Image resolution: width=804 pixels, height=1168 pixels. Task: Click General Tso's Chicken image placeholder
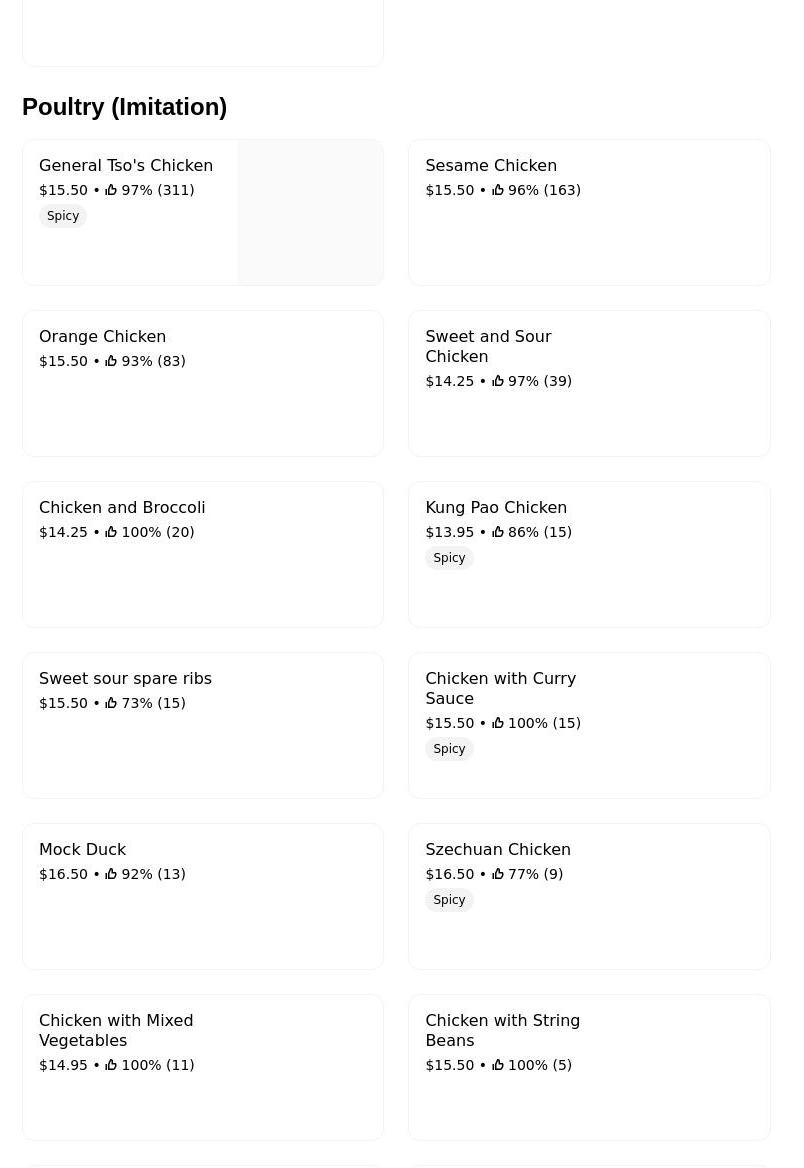tap(311, 212)
